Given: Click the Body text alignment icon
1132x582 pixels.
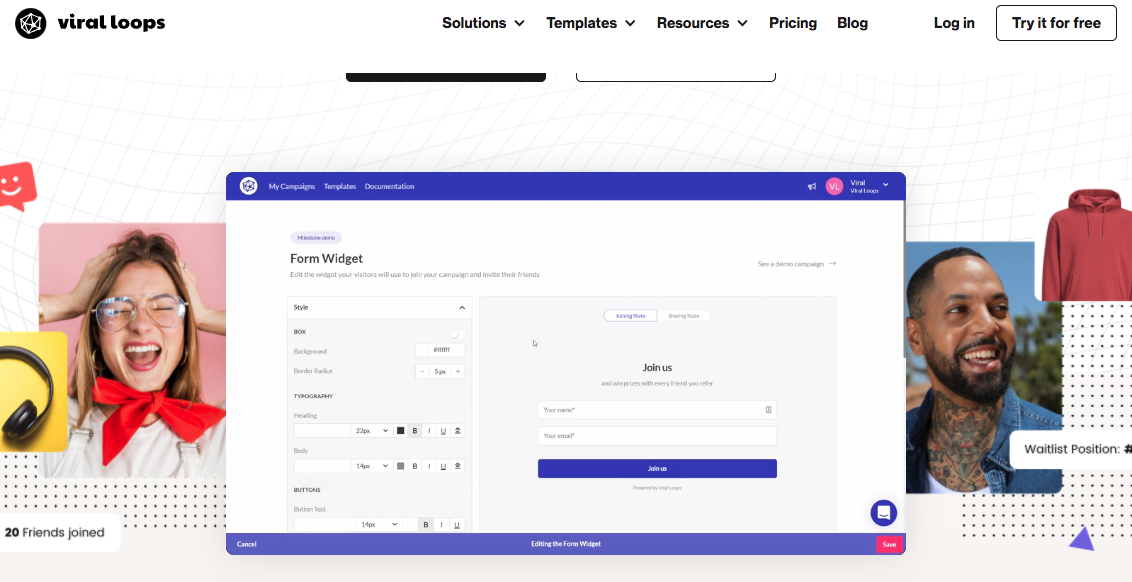Looking at the screenshot, I should [458, 466].
